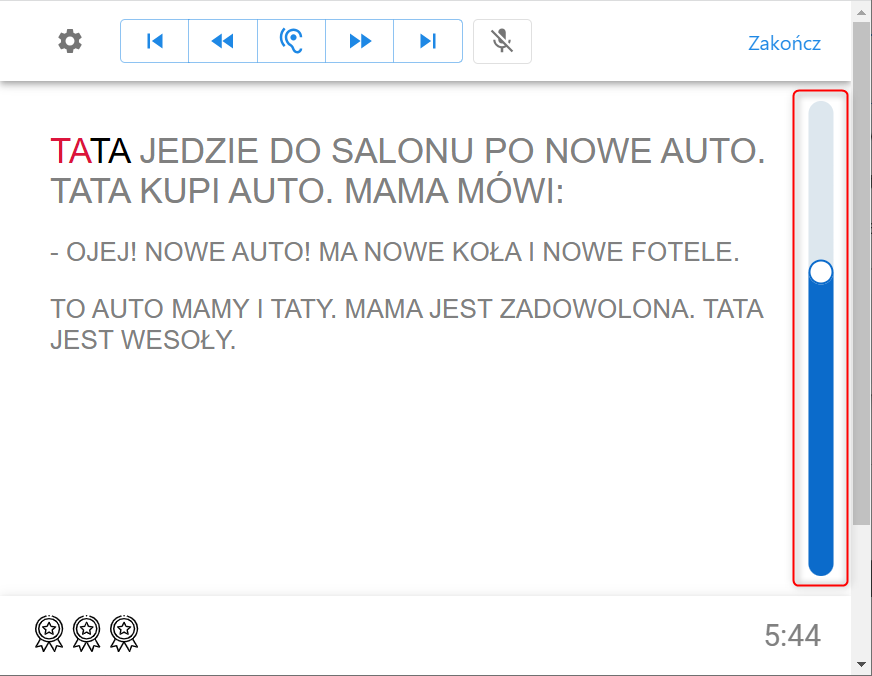
Task: Select the first medal badge icon
Action: [50, 632]
